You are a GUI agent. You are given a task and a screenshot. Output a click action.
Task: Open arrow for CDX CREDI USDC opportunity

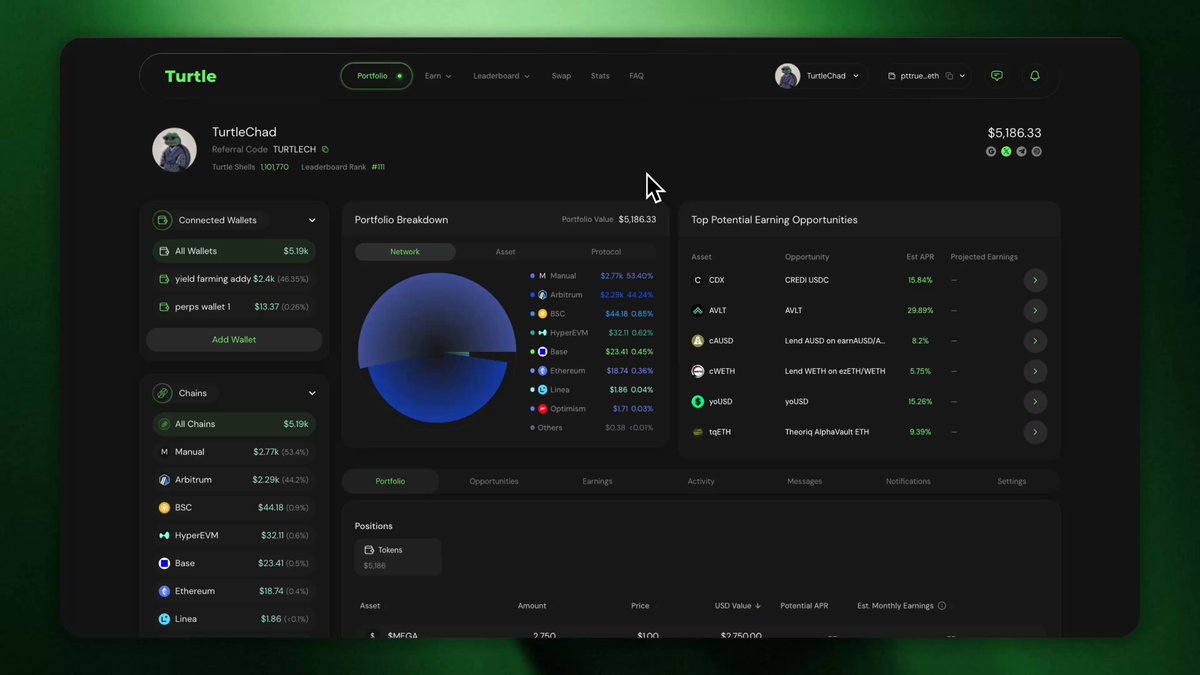1035,280
